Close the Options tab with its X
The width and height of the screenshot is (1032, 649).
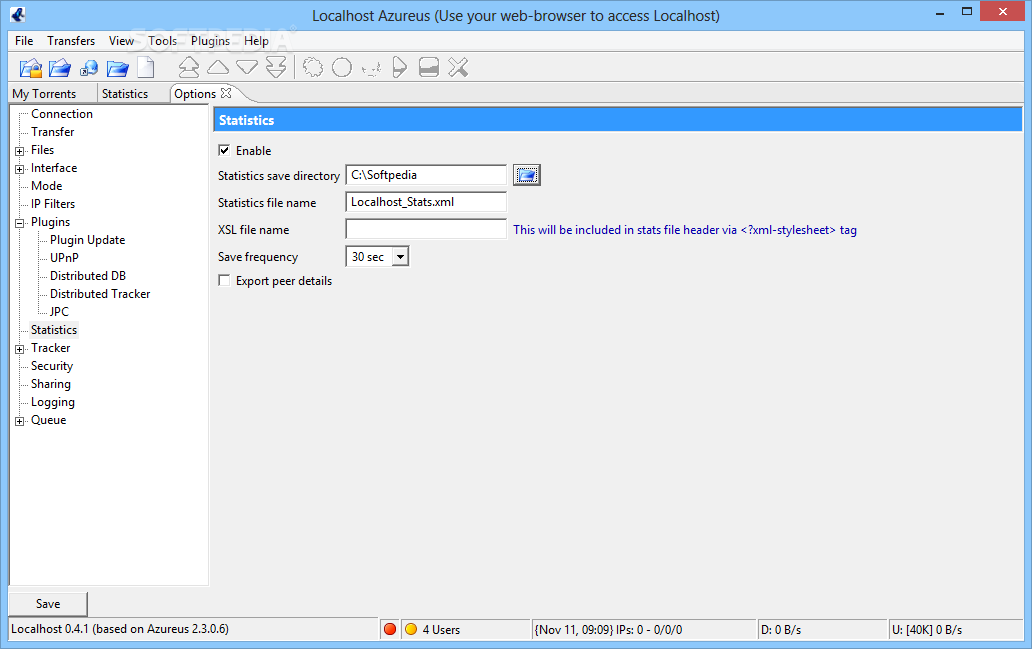226,93
